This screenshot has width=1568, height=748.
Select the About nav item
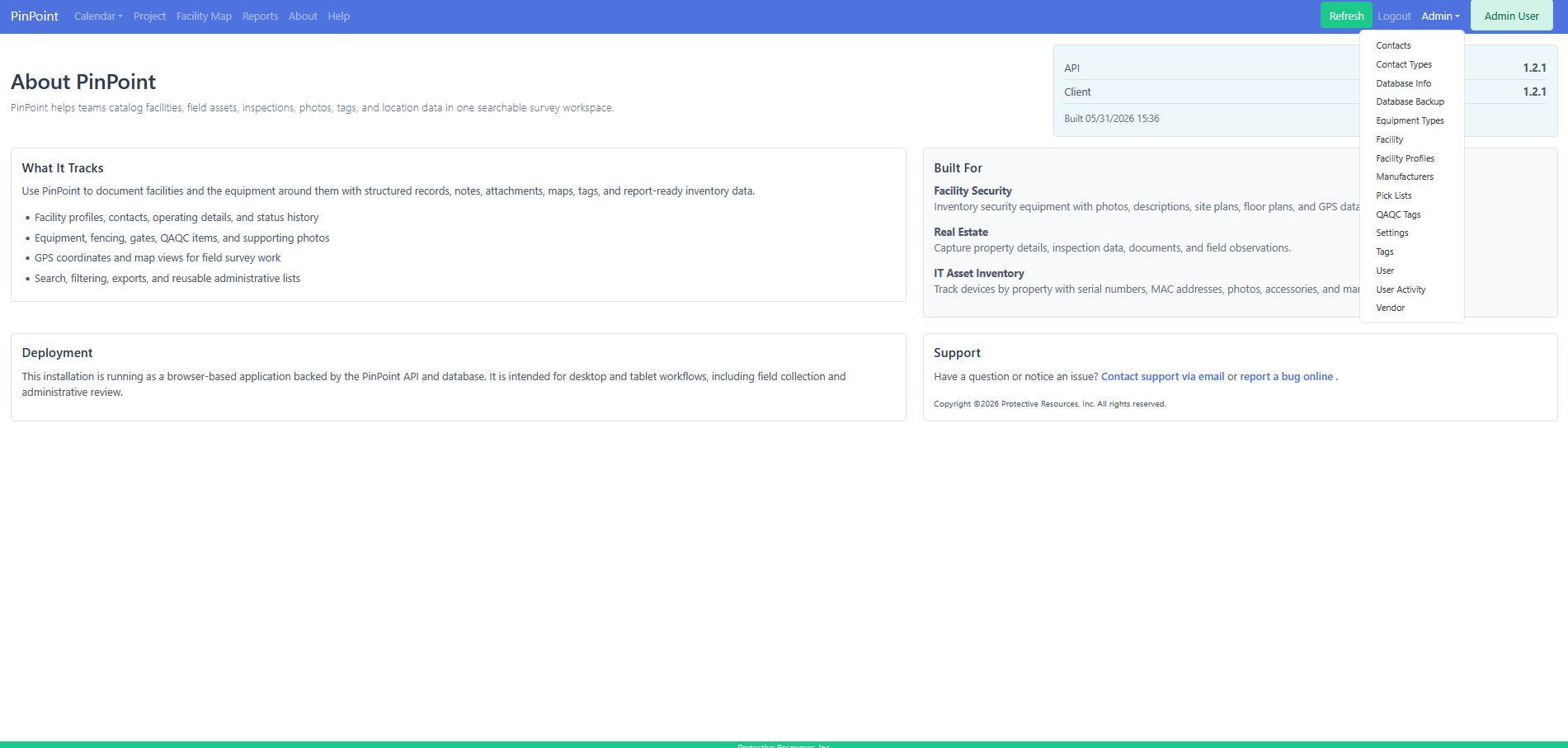[303, 16]
